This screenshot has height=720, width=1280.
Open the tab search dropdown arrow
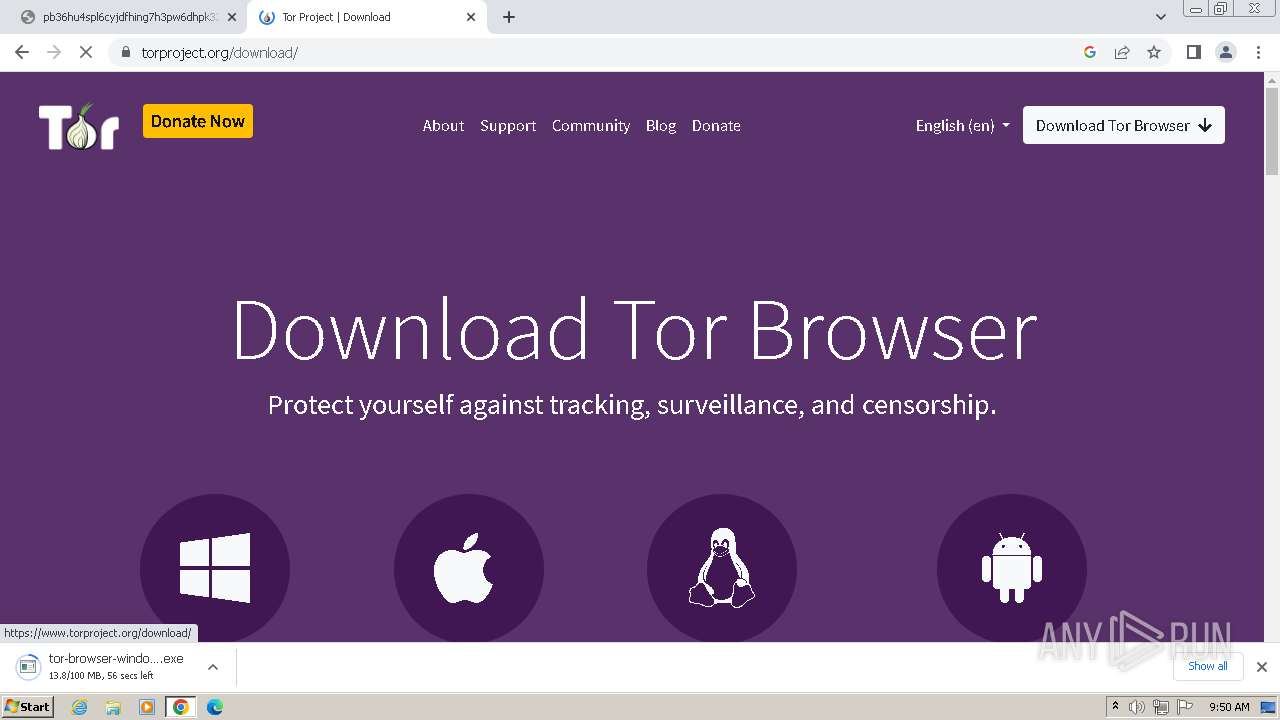tap(1161, 17)
